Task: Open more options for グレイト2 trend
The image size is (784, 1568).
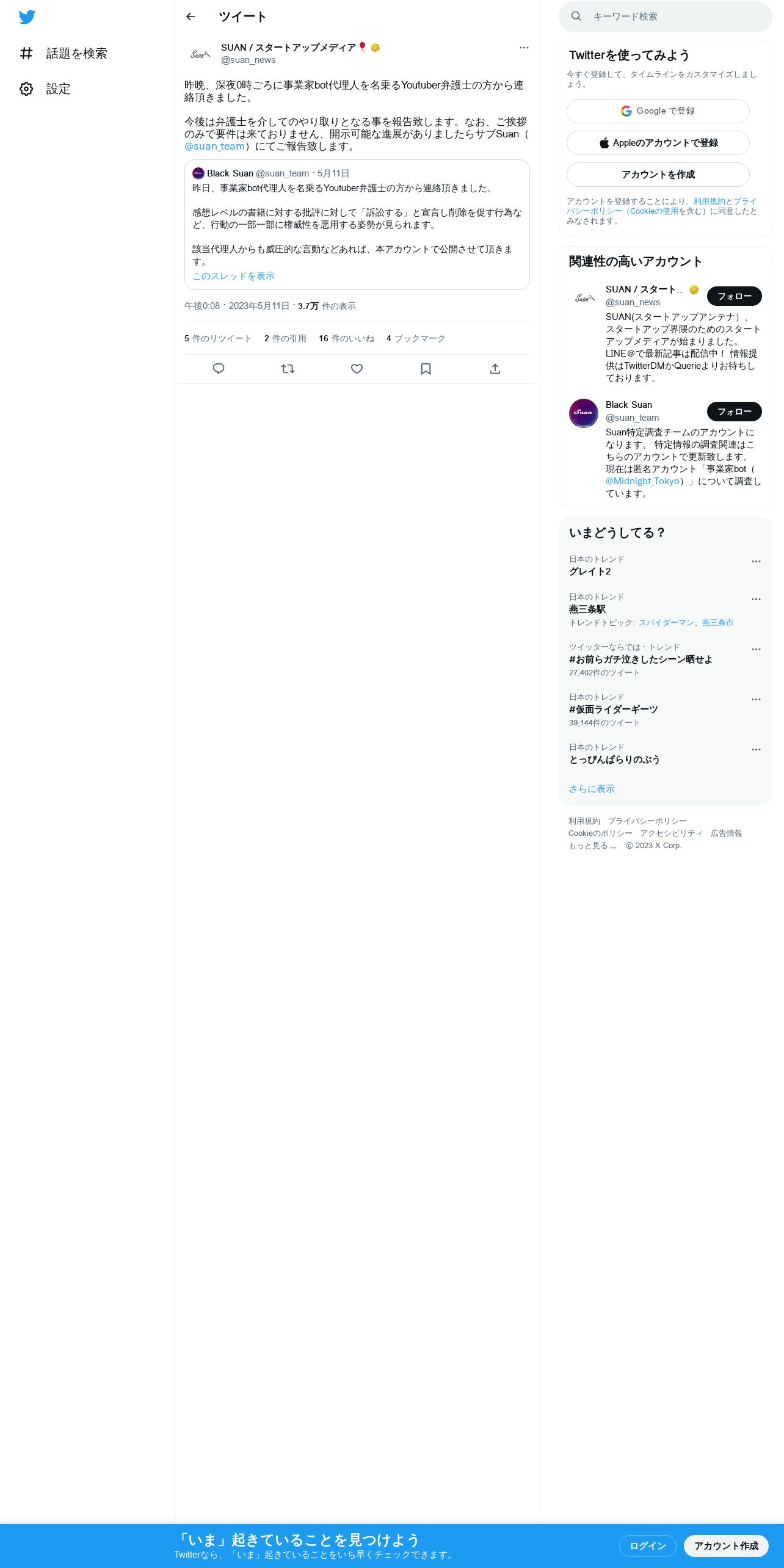Action: [756, 561]
